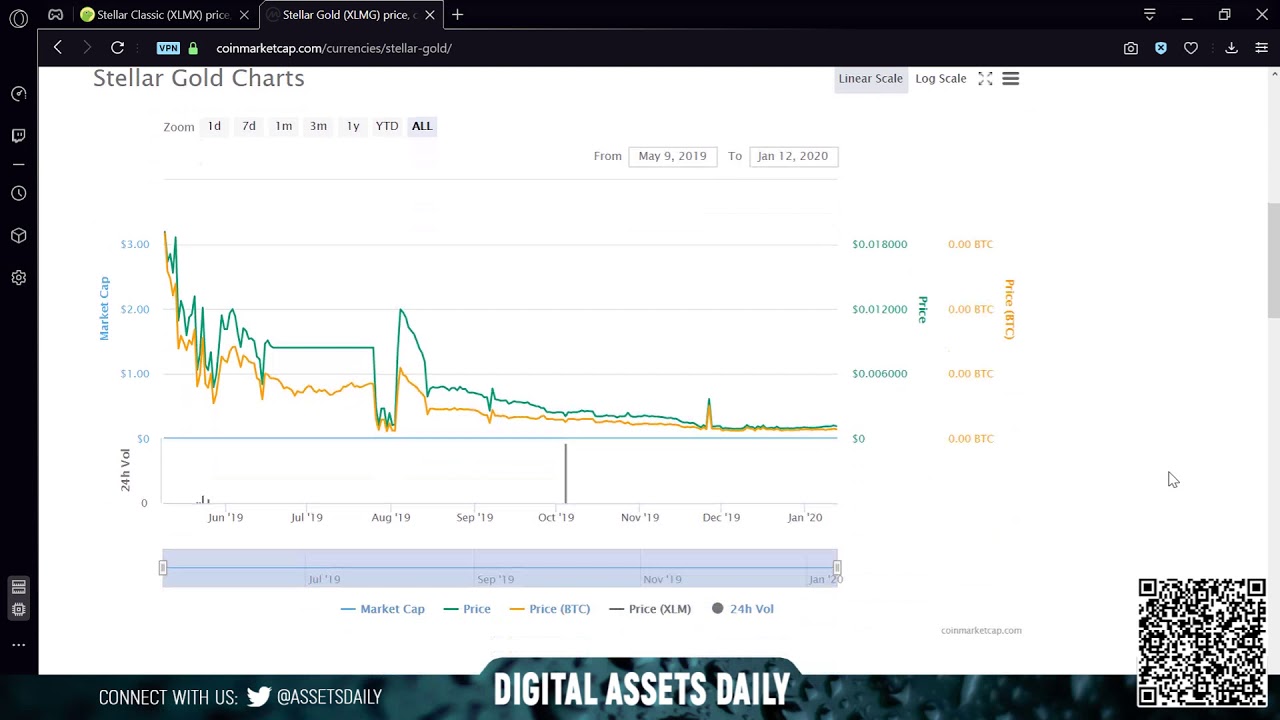The width and height of the screenshot is (1280, 720).
Task: Take a snapshot with camera icon
Action: [1130, 48]
